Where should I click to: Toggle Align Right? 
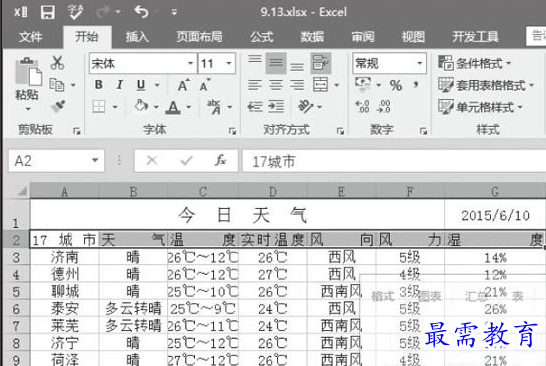coord(297,85)
